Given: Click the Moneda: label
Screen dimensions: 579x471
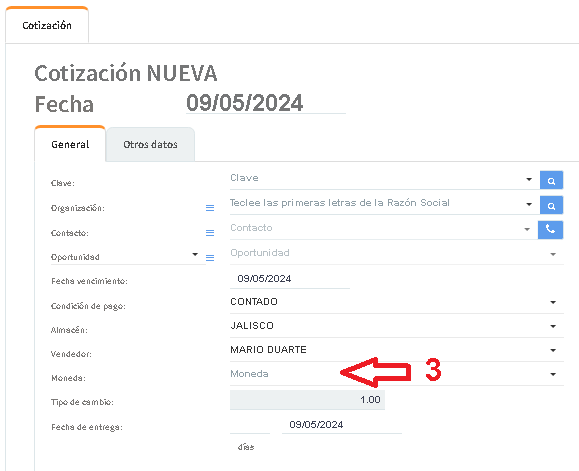Looking at the screenshot, I should pos(68,378).
